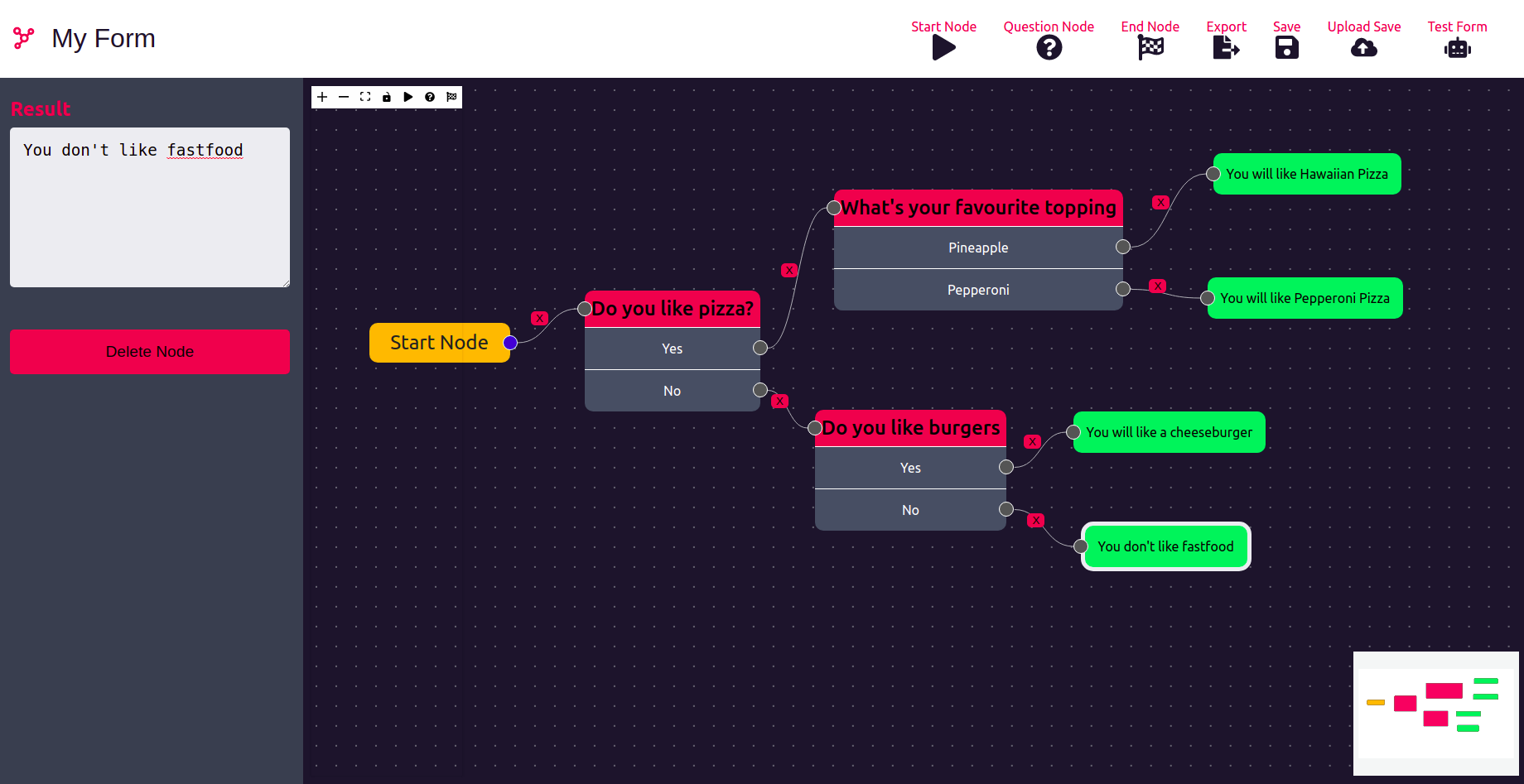Click Pineapple option row
The height and width of the screenshot is (784, 1524).
coord(978,248)
